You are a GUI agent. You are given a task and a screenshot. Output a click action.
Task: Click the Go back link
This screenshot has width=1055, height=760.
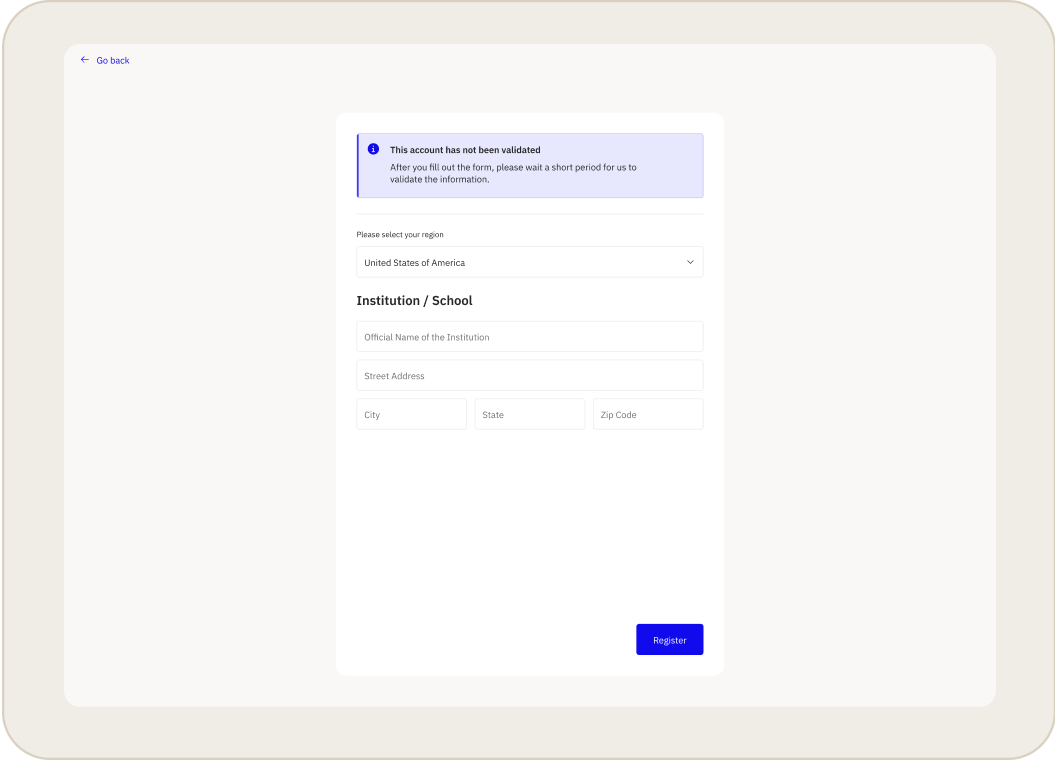pos(112,60)
